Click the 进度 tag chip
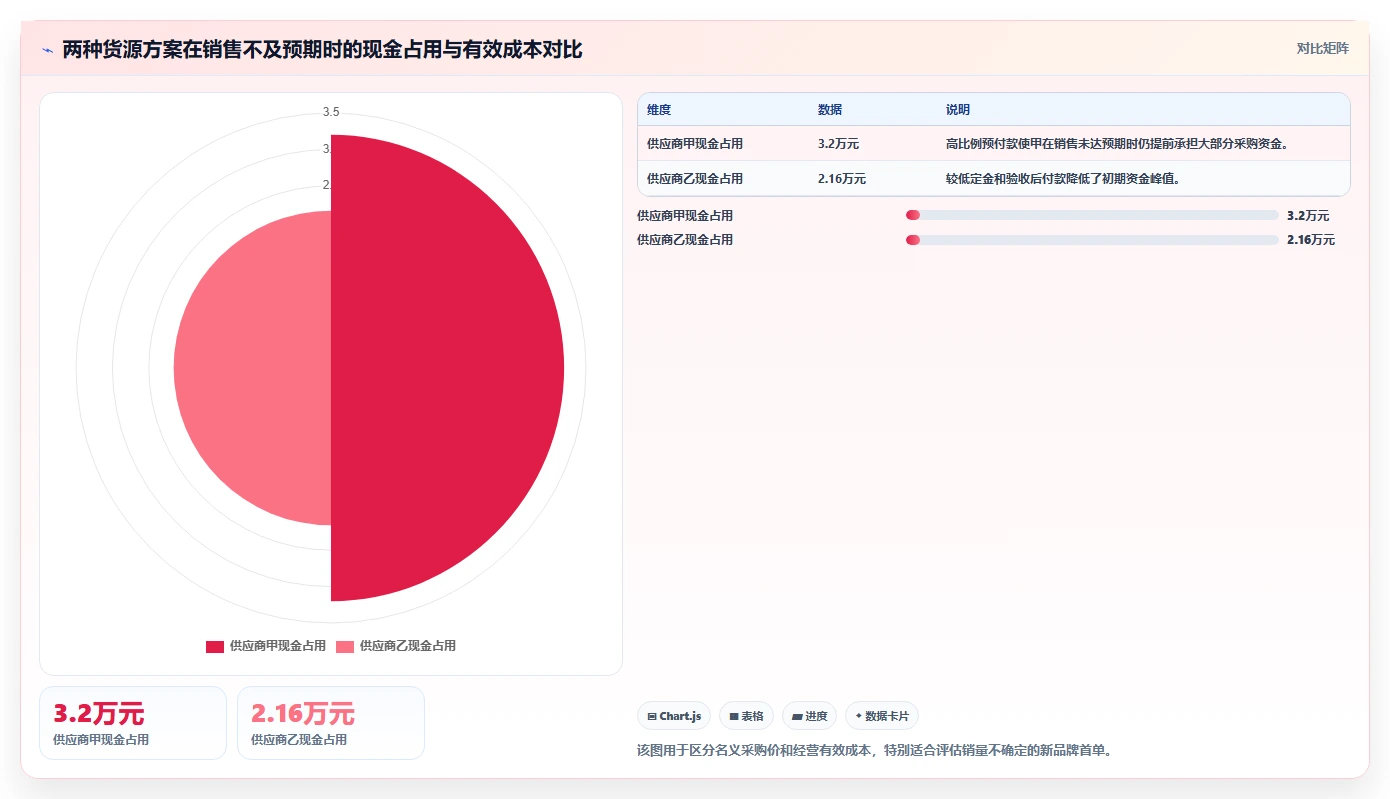 tap(809, 716)
